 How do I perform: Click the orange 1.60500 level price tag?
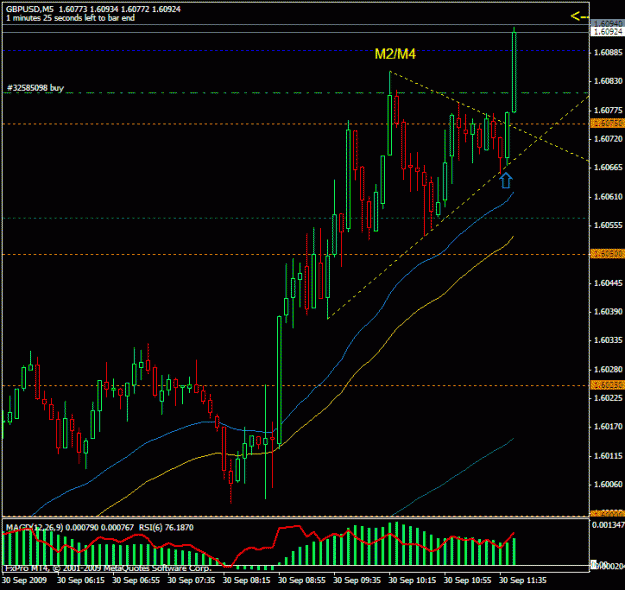coord(607,254)
